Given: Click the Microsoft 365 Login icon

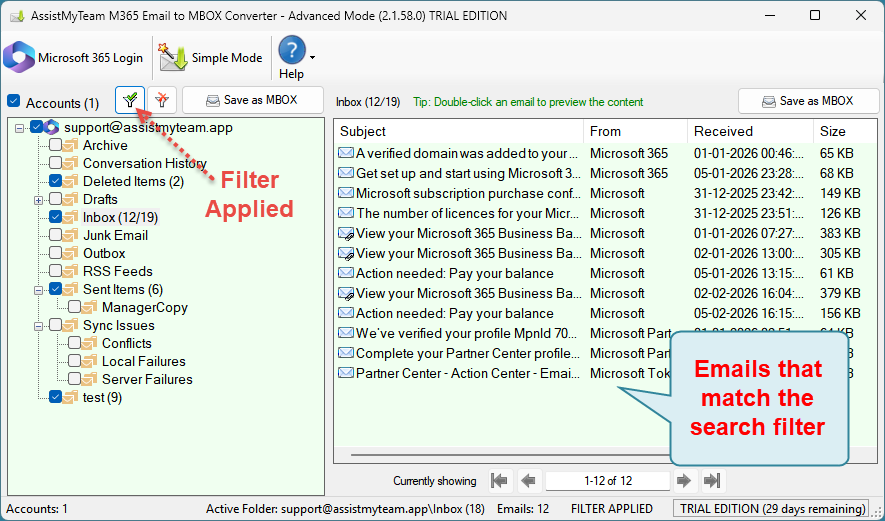Looking at the screenshot, I should [x=20, y=57].
